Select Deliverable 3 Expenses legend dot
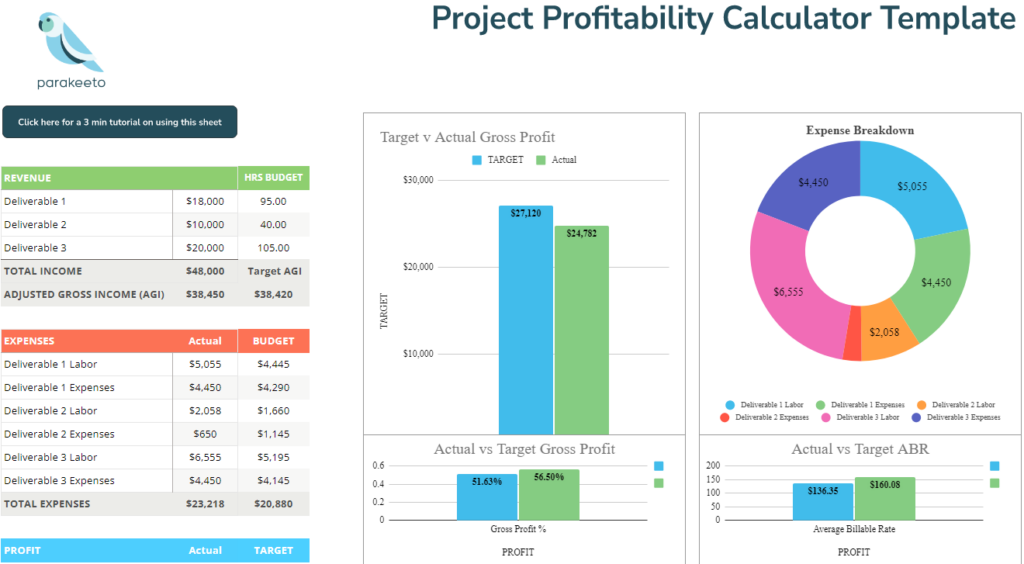This screenshot has height=564, width=1024. 916,417
